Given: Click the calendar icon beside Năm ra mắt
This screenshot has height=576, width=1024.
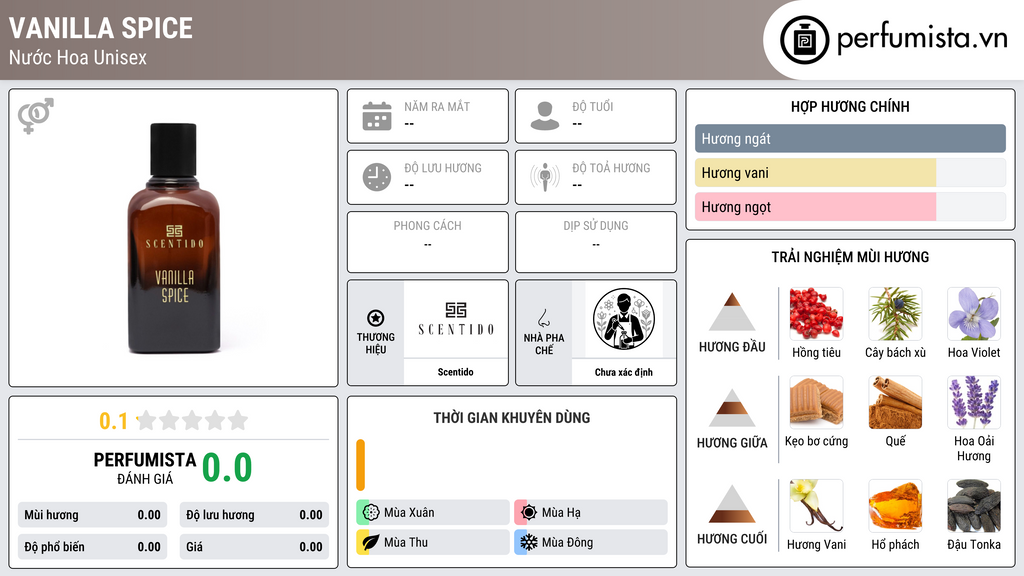Looking at the screenshot, I should click(x=377, y=116).
